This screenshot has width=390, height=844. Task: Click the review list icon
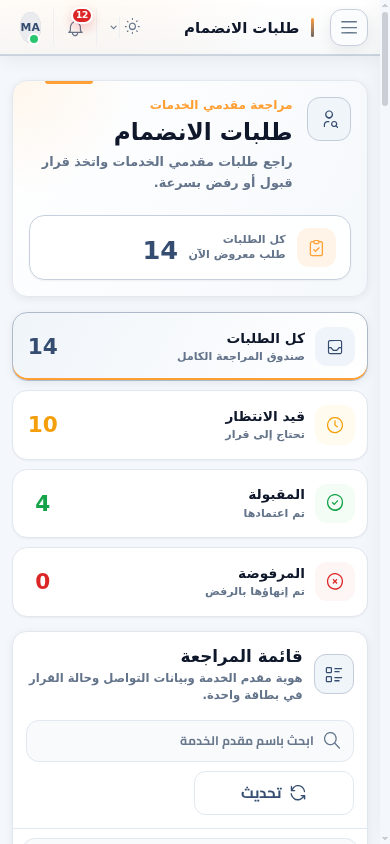[334, 674]
